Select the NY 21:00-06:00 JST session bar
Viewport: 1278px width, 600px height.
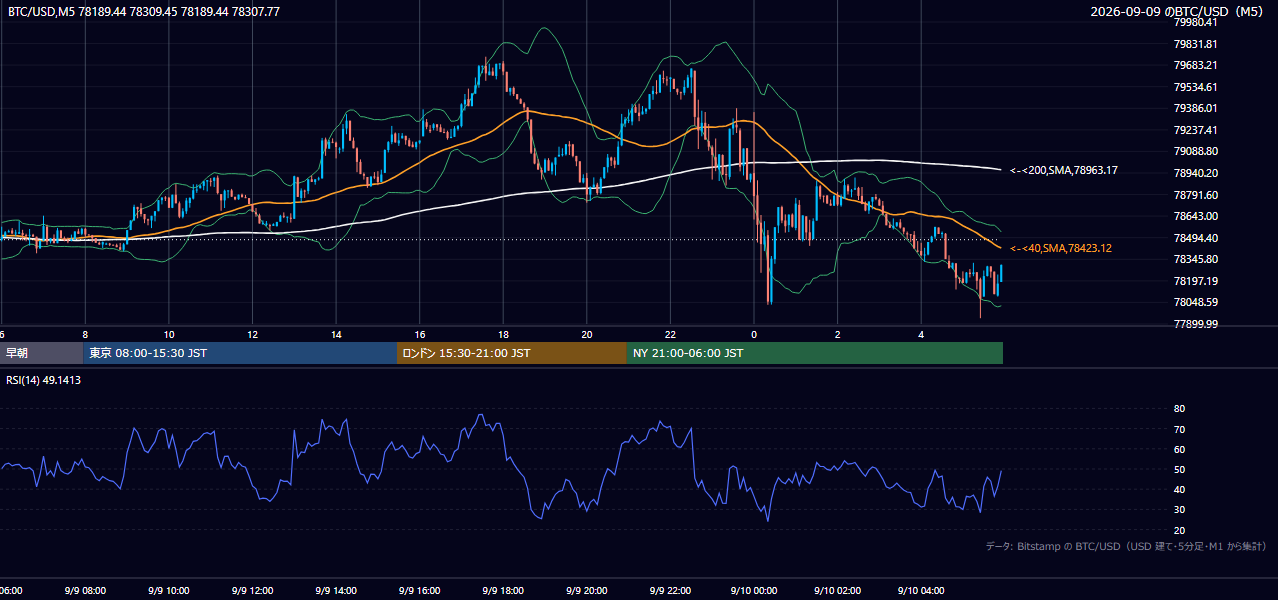[815, 353]
